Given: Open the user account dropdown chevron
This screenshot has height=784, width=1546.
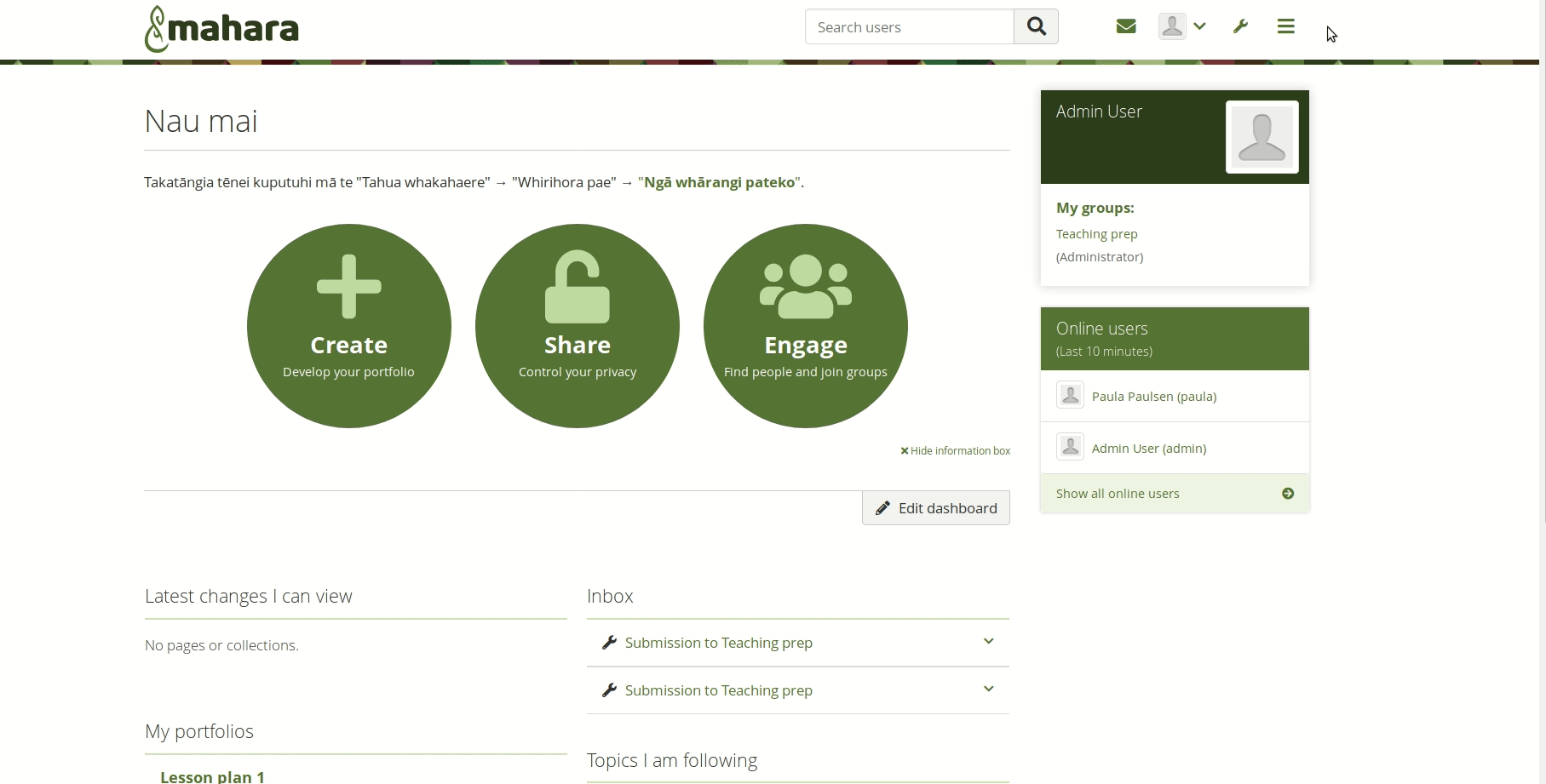Looking at the screenshot, I should pos(1199,26).
